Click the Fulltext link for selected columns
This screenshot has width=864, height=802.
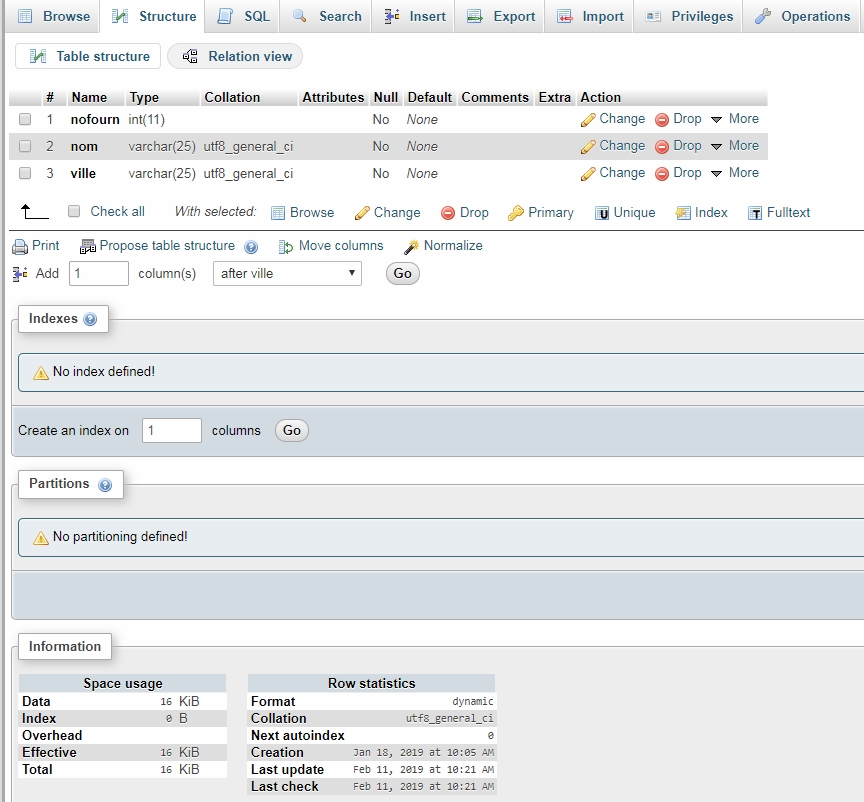tap(779, 213)
